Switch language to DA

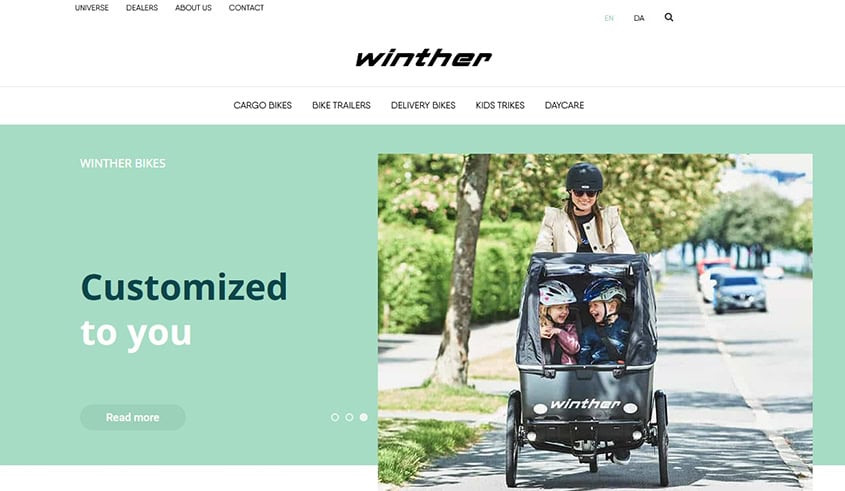(x=639, y=18)
